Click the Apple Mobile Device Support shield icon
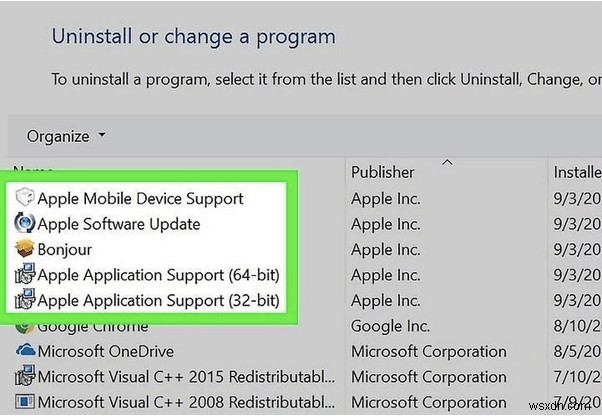 click(25, 198)
